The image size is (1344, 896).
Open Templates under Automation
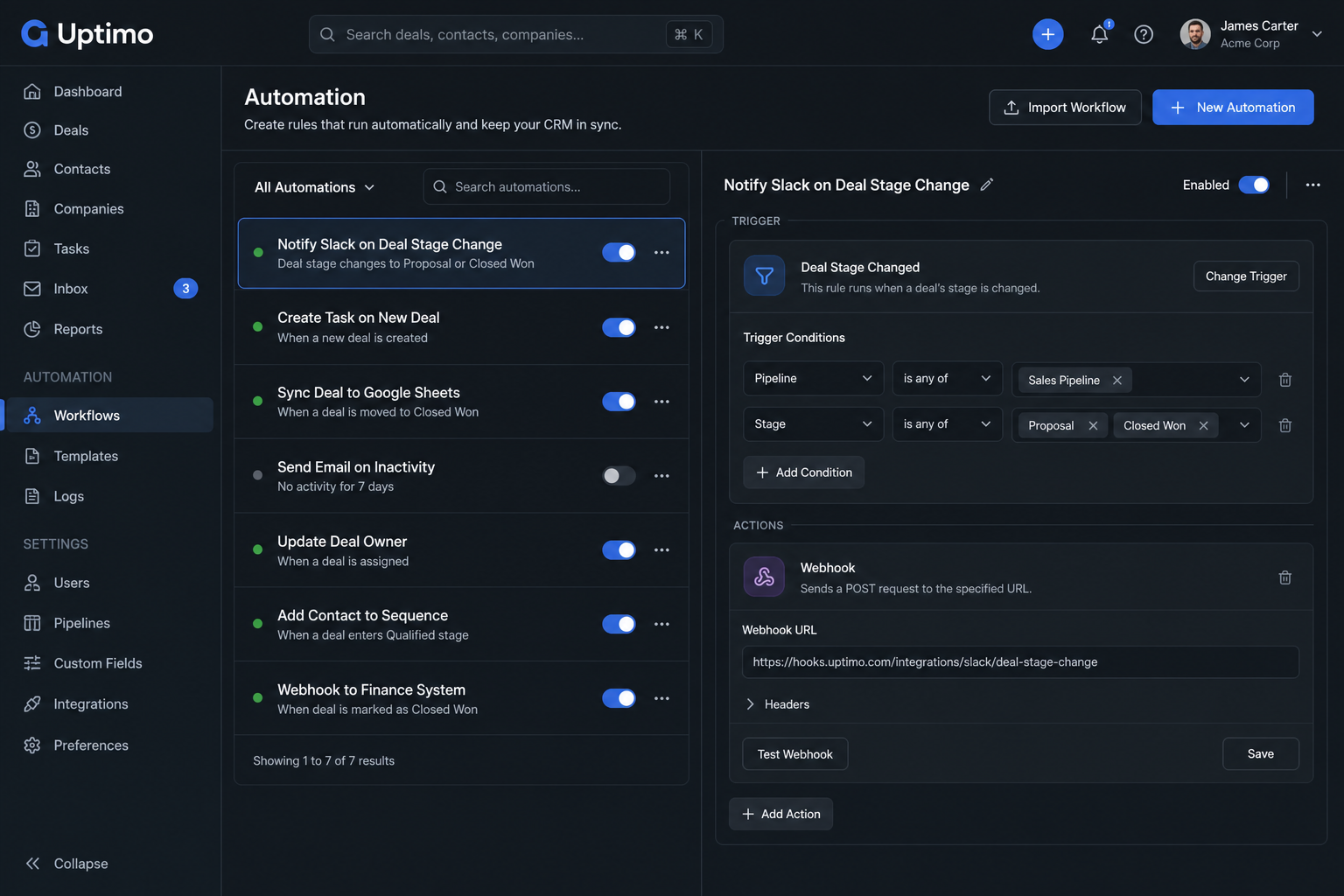[109, 456]
